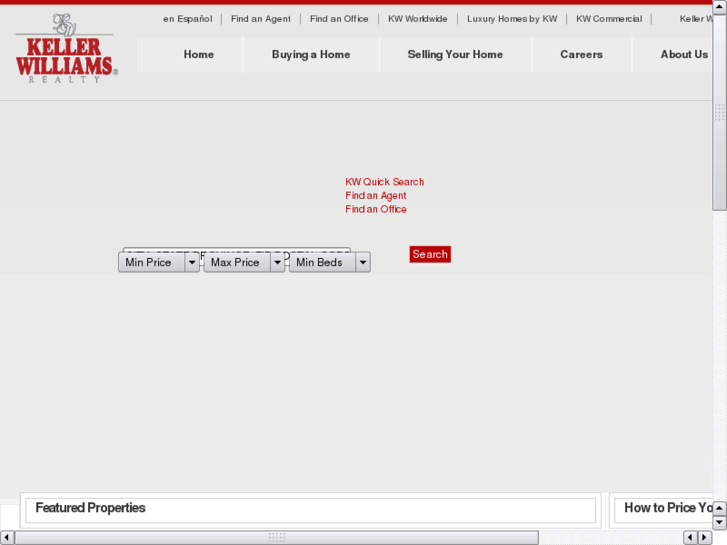Click the Keller Williams Realty logo
This screenshot has width=727, height=545.
click(x=66, y=48)
